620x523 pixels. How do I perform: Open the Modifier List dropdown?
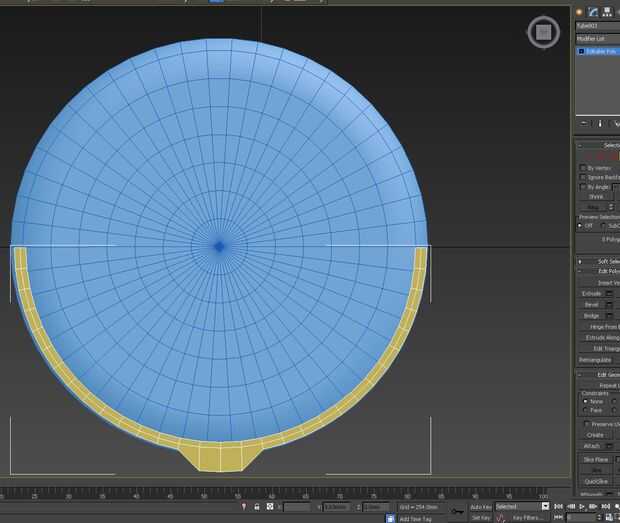pyautogui.click(x=598, y=39)
